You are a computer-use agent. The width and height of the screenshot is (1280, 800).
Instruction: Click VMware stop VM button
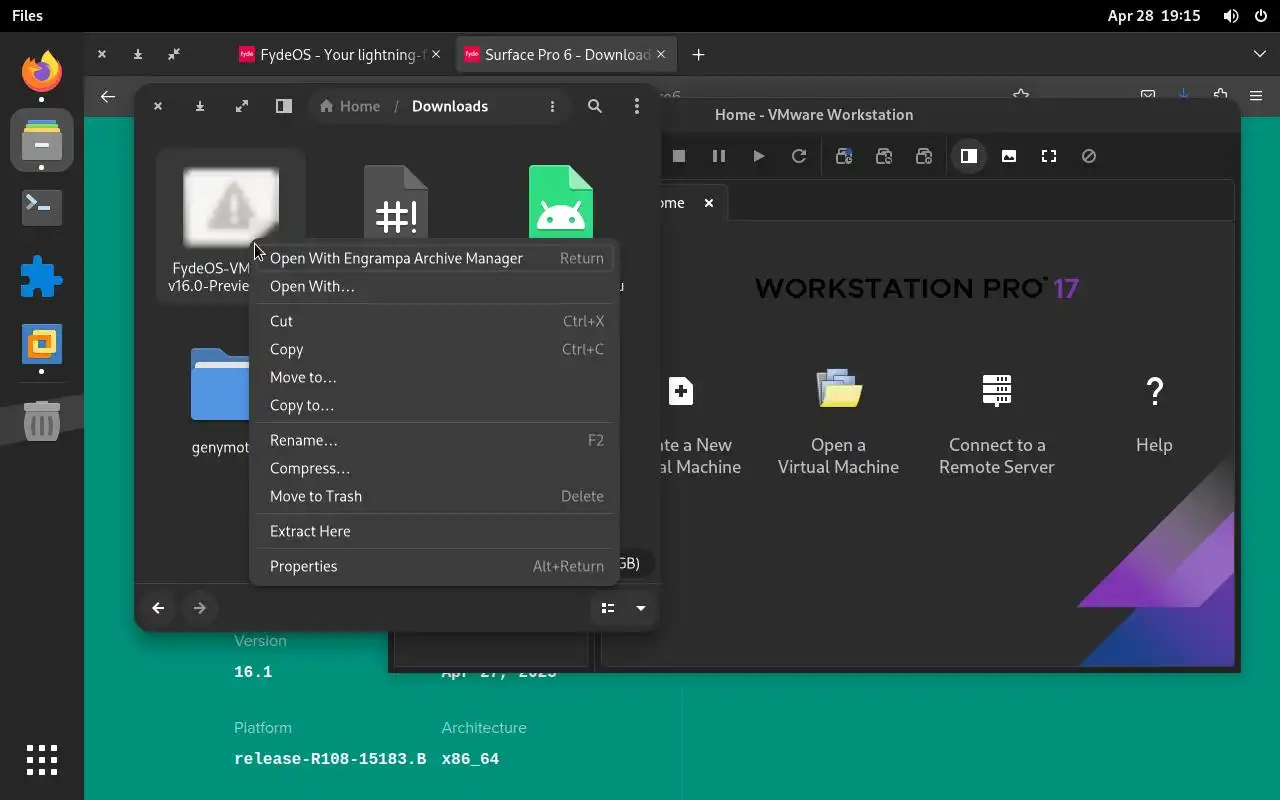(x=679, y=156)
